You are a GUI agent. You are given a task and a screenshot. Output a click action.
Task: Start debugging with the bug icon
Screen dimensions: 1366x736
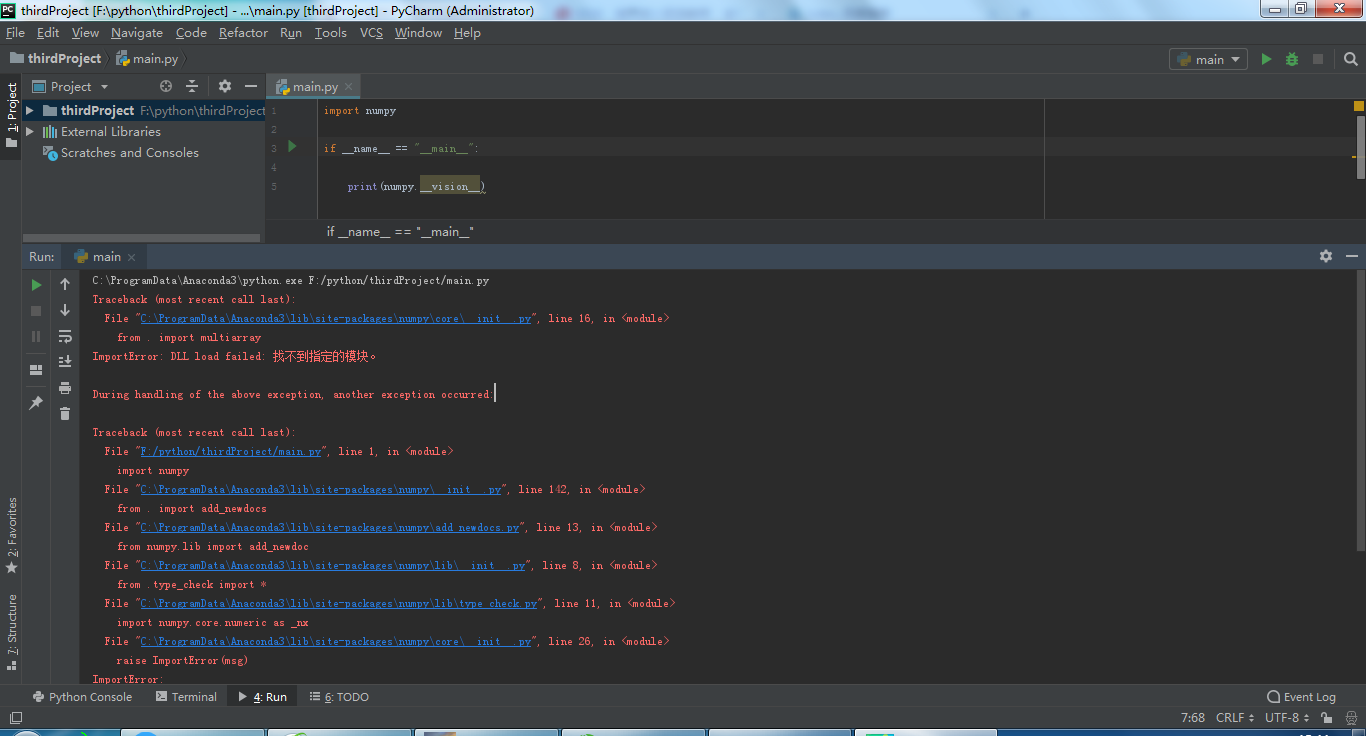click(1292, 59)
